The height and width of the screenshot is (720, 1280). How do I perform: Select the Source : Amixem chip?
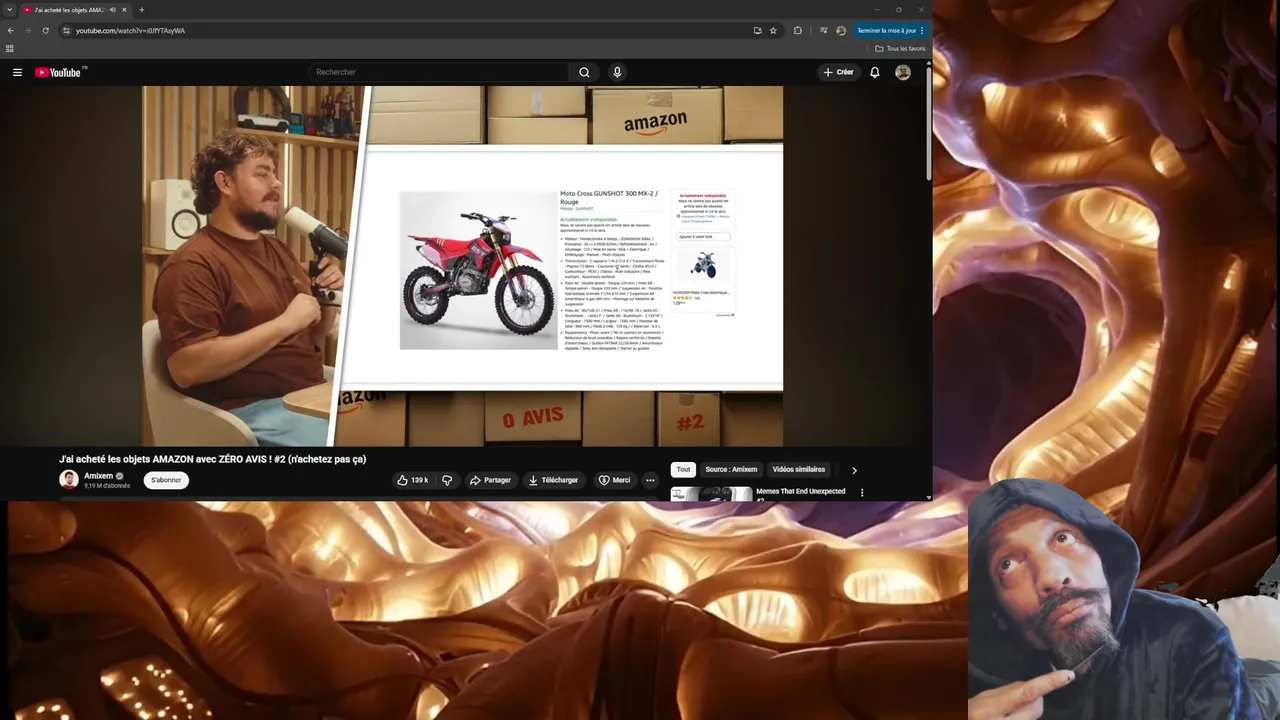pos(731,469)
